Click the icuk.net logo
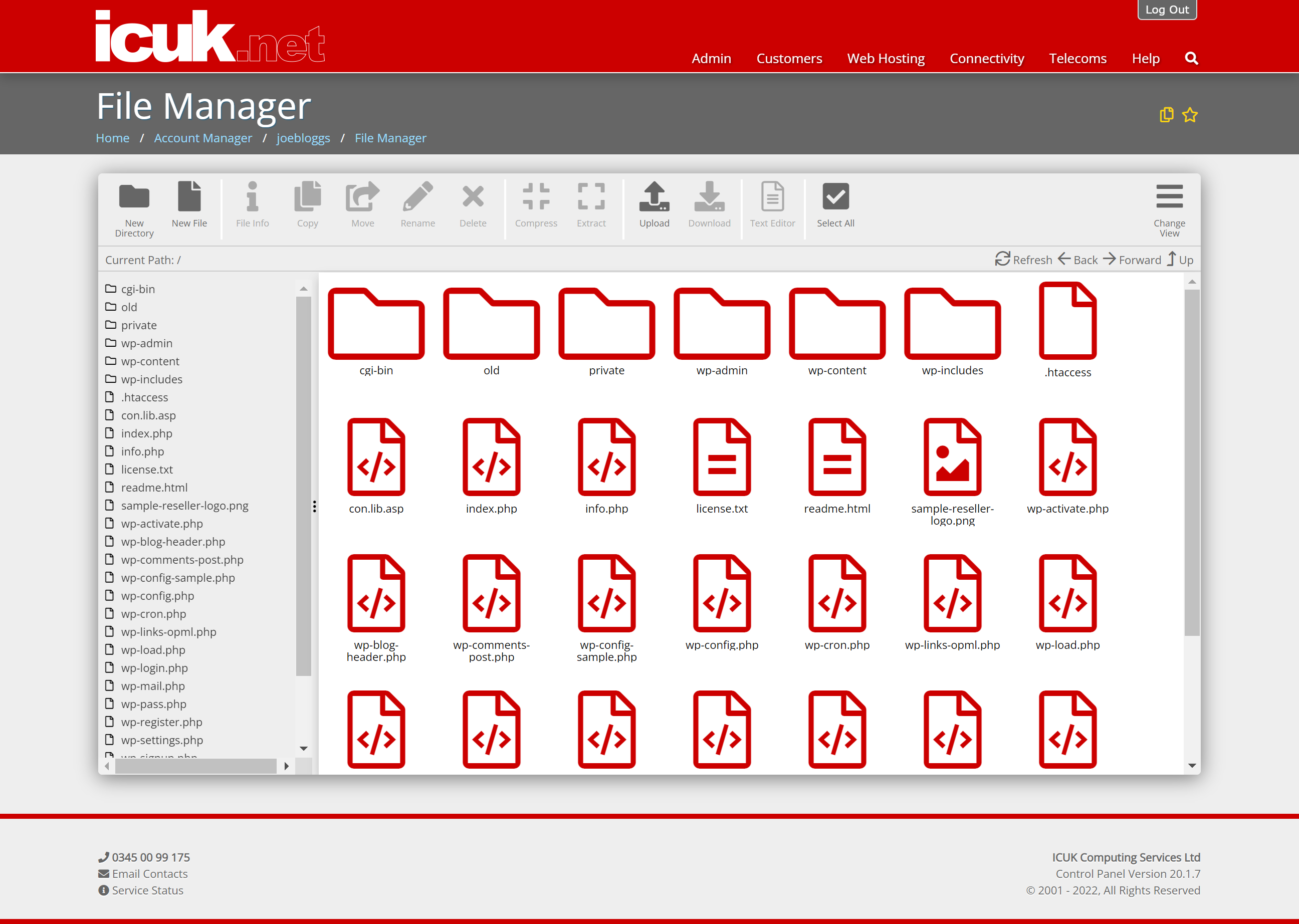This screenshot has width=1299, height=924. click(210, 36)
